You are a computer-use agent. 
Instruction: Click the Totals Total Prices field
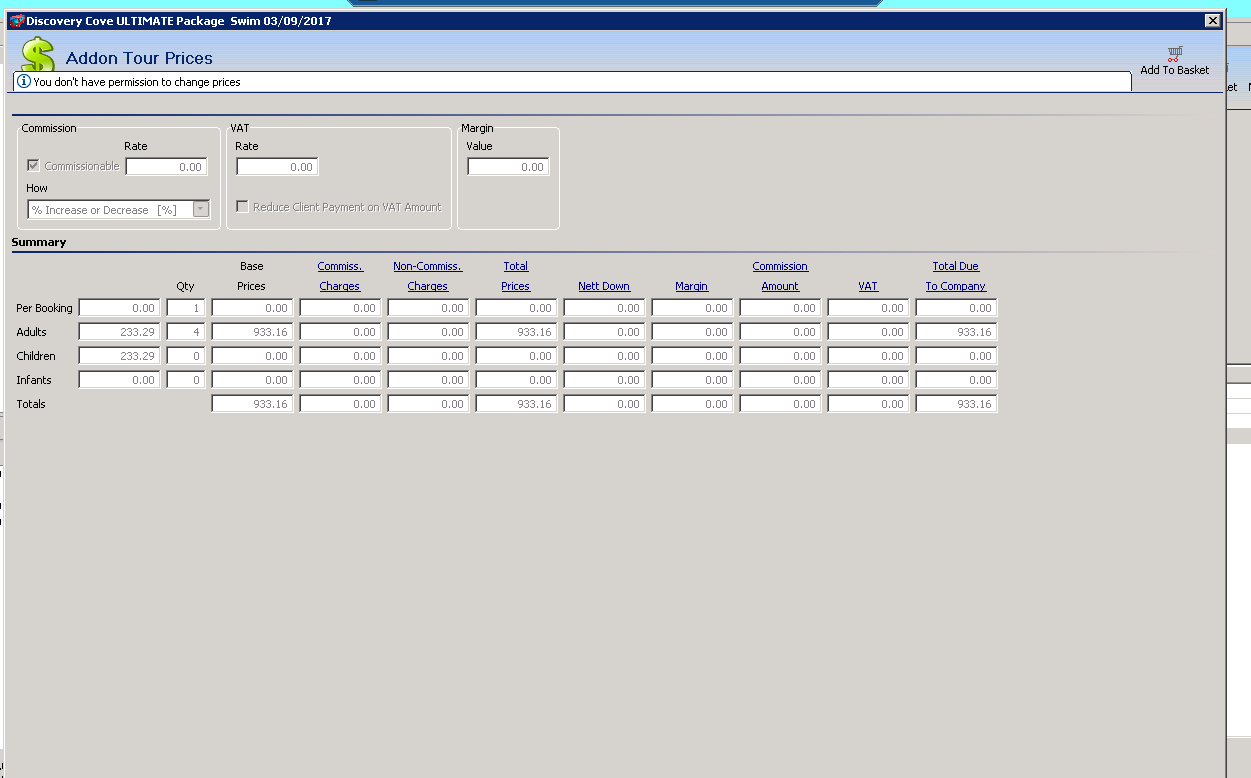pyautogui.click(x=516, y=404)
